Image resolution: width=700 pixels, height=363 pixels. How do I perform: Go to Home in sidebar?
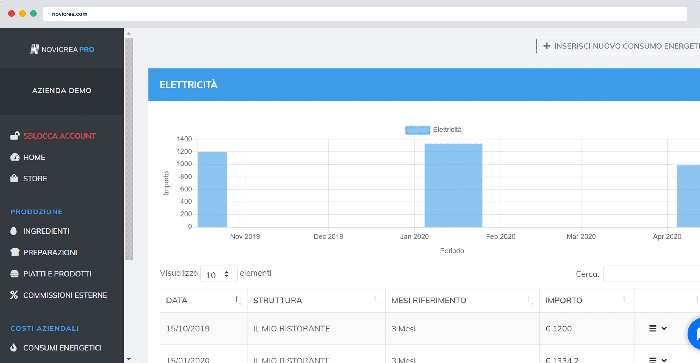click(34, 157)
